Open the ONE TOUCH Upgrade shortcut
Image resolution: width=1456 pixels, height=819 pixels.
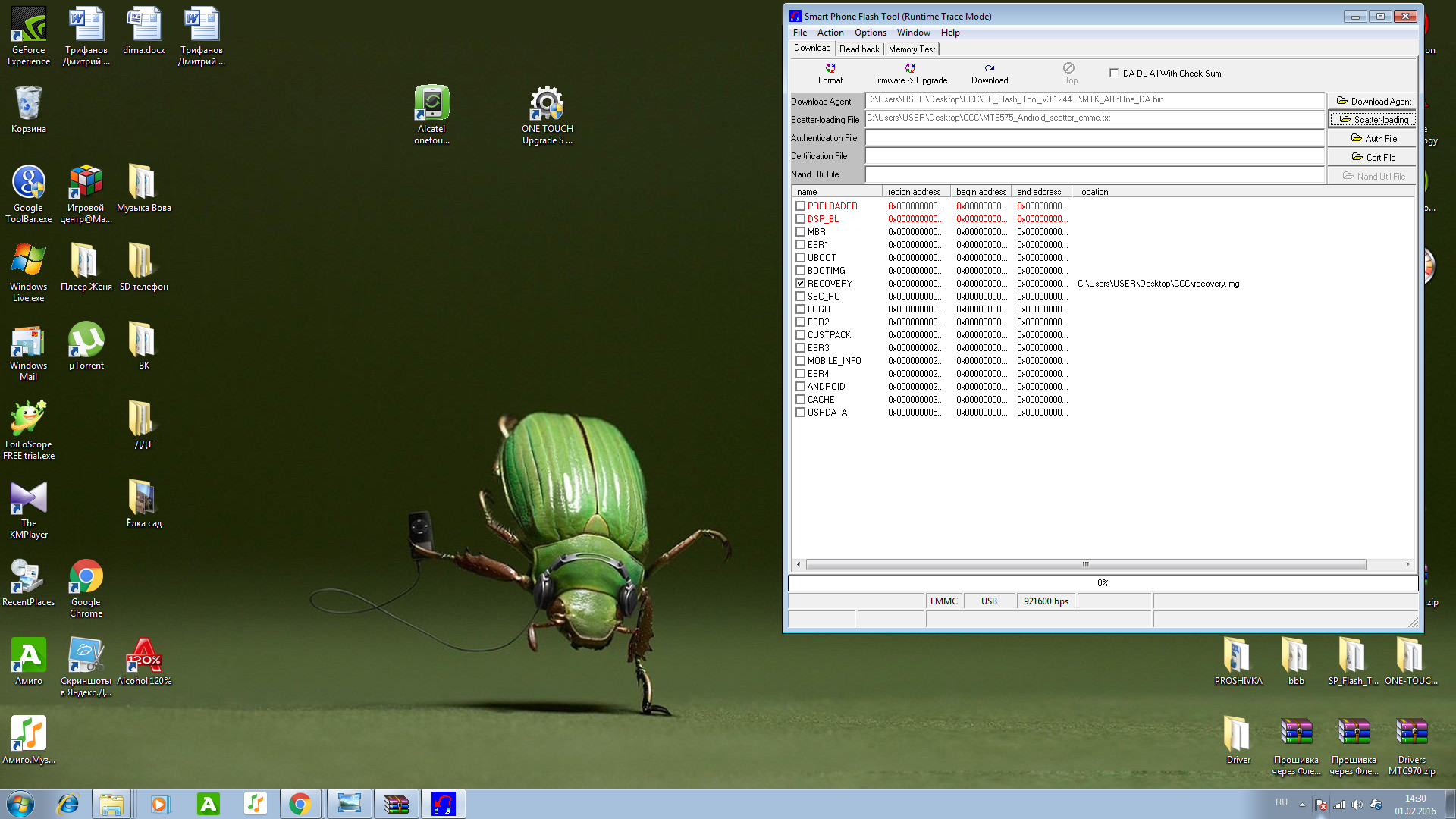[x=547, y=103]
